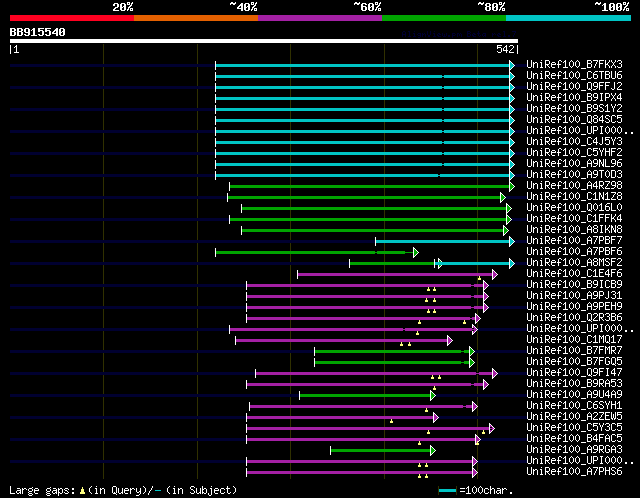Click the UniRef100_C1MQ17 label

coord(574,340)
